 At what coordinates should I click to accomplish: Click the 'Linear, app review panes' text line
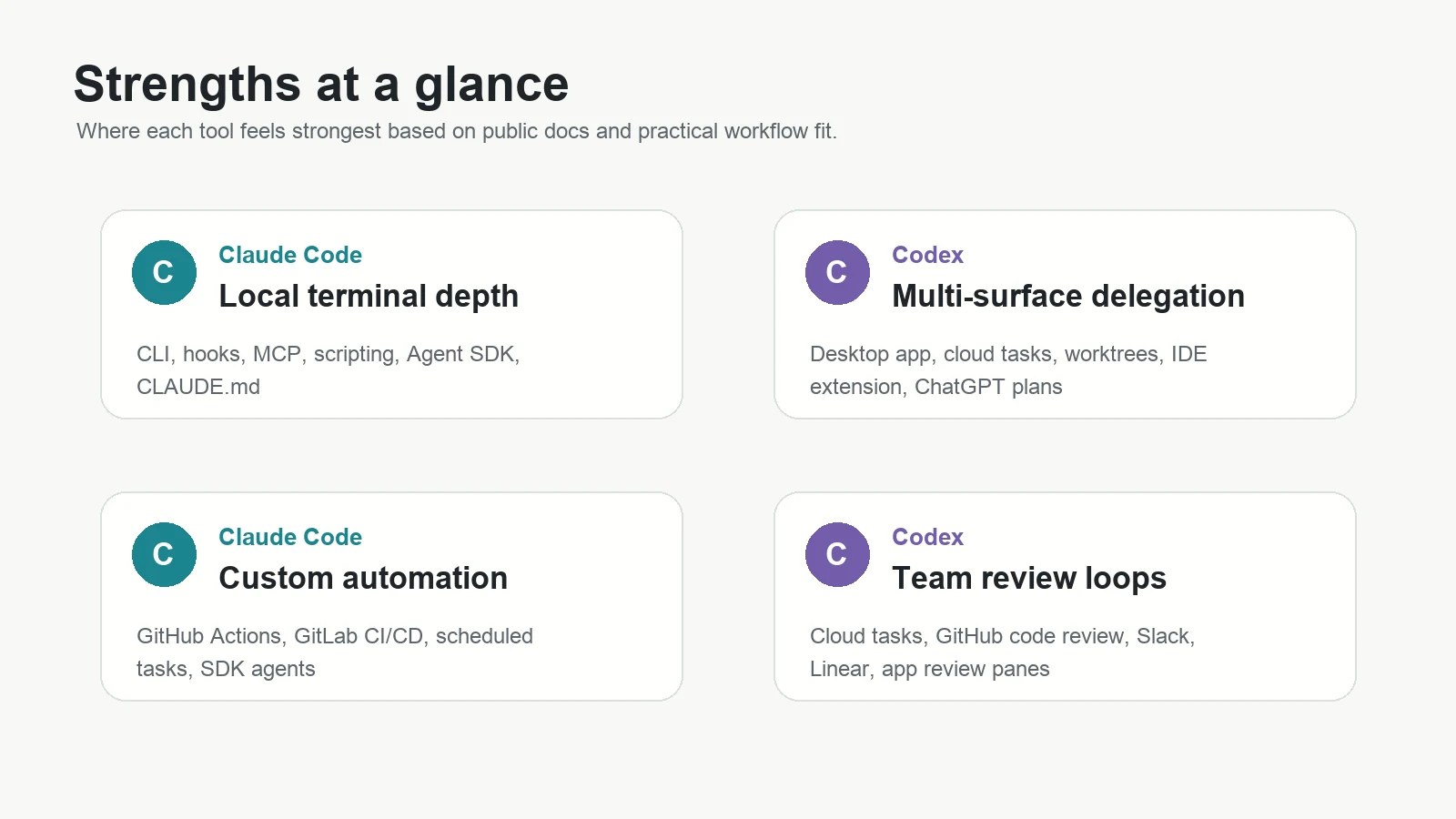click(930, 669)
